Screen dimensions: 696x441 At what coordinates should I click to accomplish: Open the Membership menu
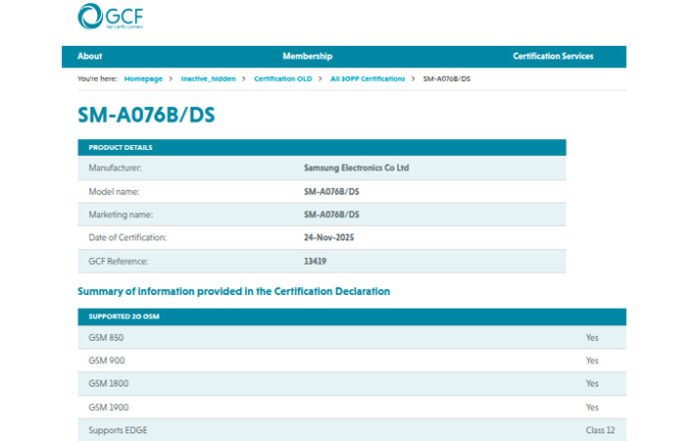coord(307,56)
